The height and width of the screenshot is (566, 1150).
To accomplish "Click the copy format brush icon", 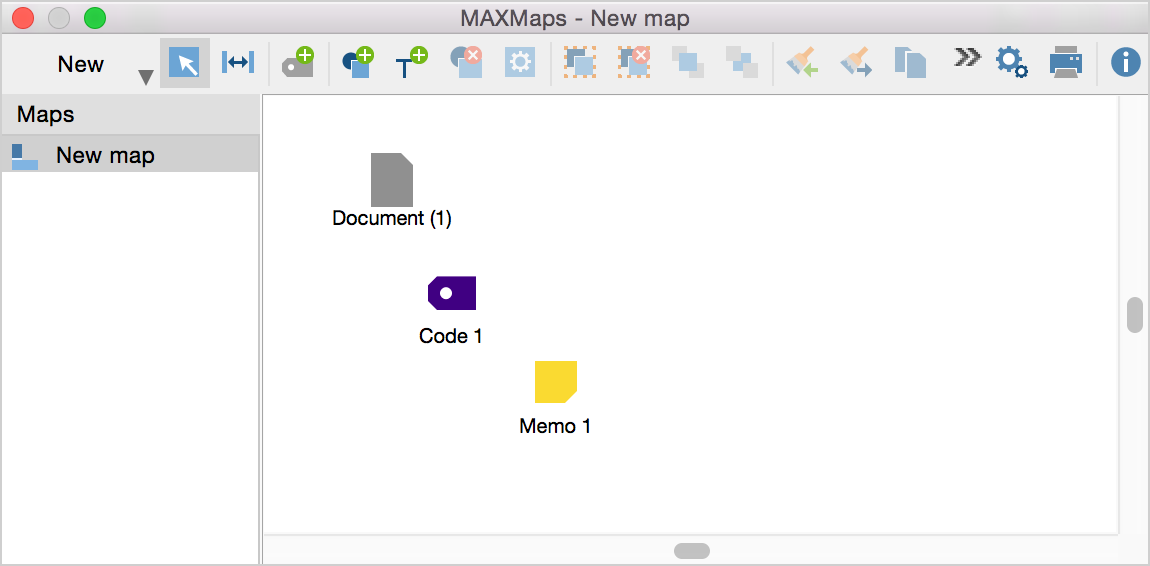I will (x=802, y=63).
